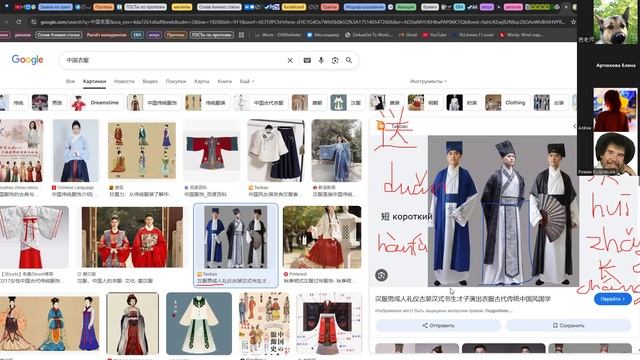Image resolution: width=640 pixels, height=360 pixels.
Task: Click the Перейти button in preview panel
Action: (613, 299)
